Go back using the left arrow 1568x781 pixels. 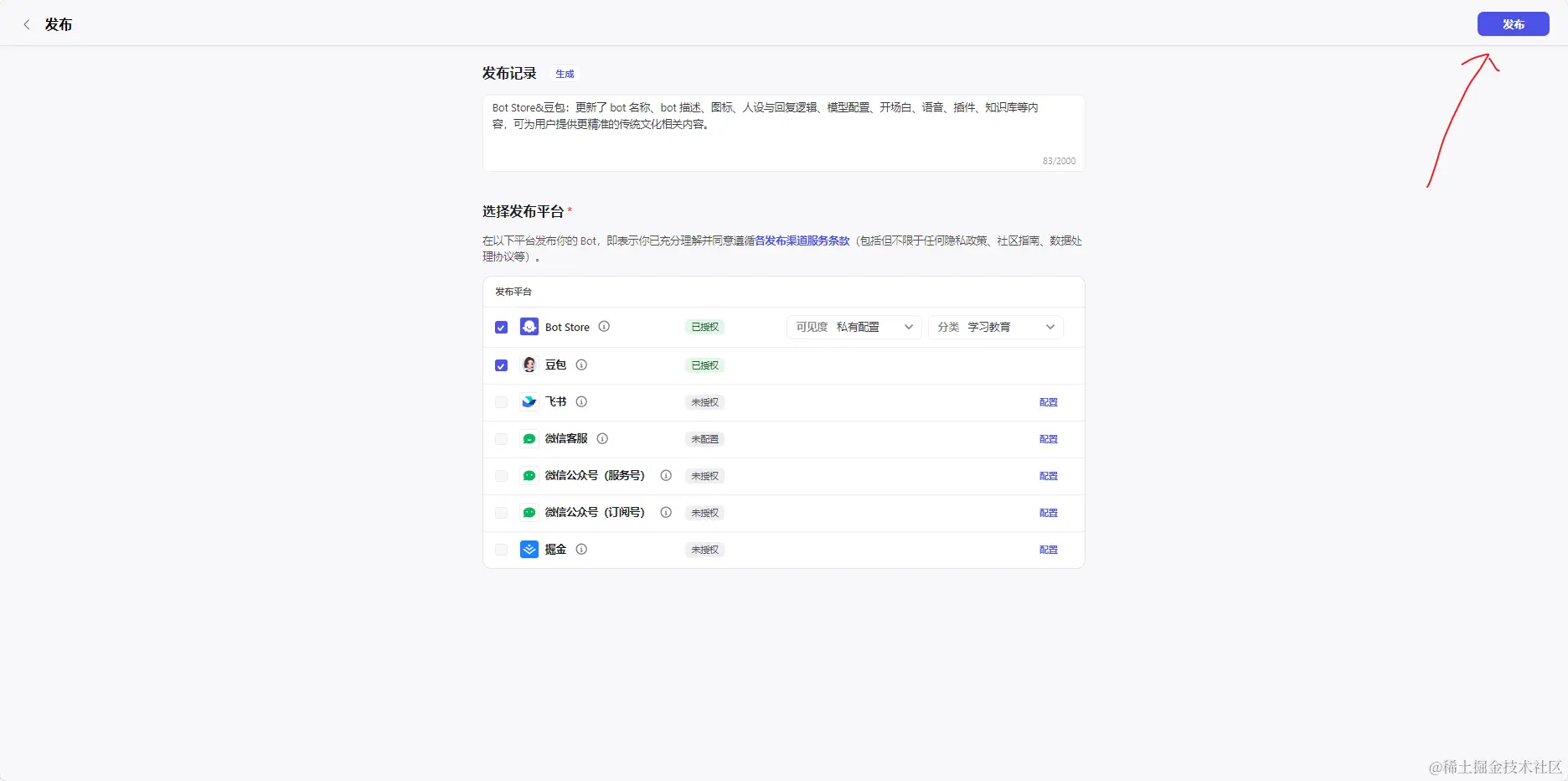pyautogui.click(x=27, y=24)
